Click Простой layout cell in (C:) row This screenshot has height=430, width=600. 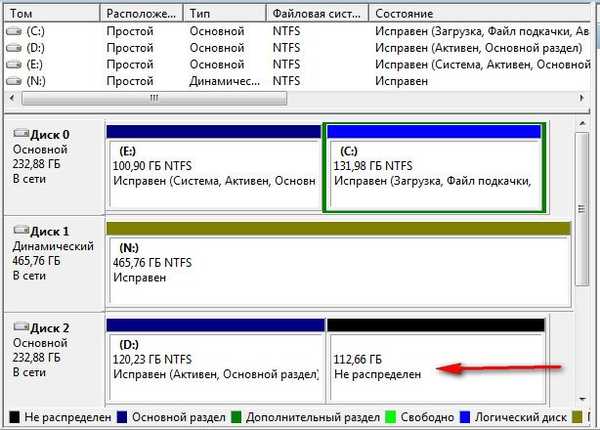click(x=130, y=31)
